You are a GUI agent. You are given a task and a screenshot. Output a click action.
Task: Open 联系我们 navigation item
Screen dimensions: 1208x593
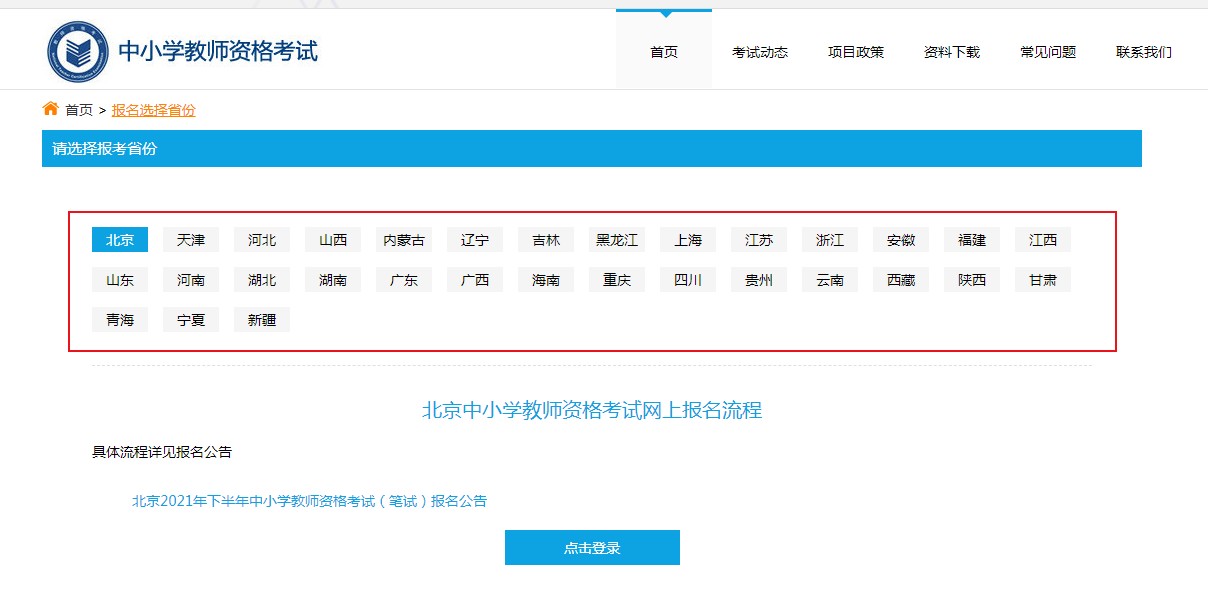pyautogui.click(x=1143, y=52)
